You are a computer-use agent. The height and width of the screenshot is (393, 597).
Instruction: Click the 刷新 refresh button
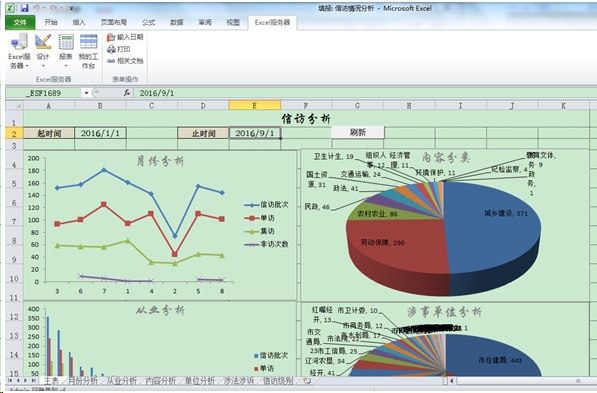tap(358, 132)
